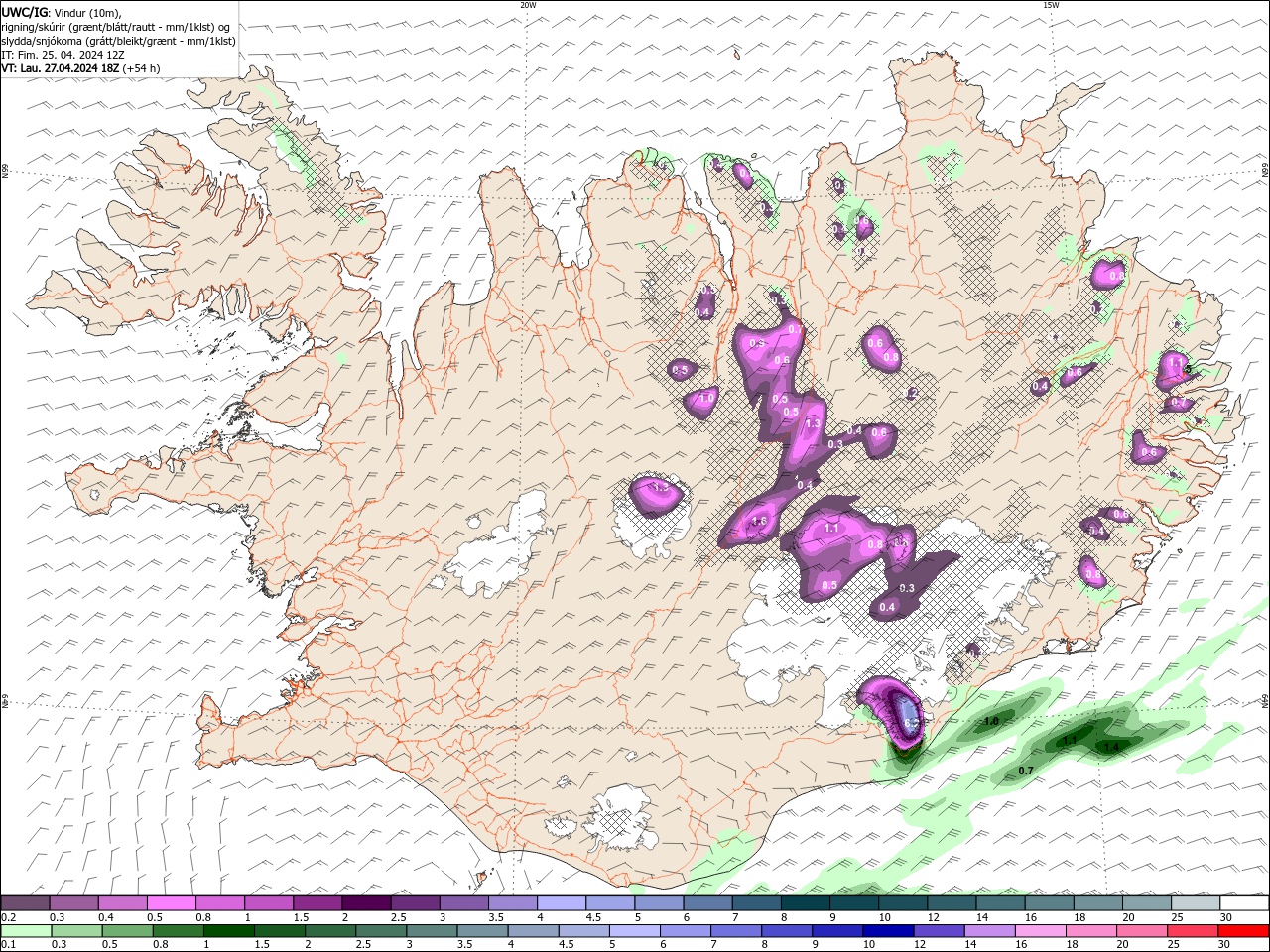Viewport: 1270px width, 952px height.
Task: Click the bottom legend swatch labeled 0.5
Action: coord(127,931)
